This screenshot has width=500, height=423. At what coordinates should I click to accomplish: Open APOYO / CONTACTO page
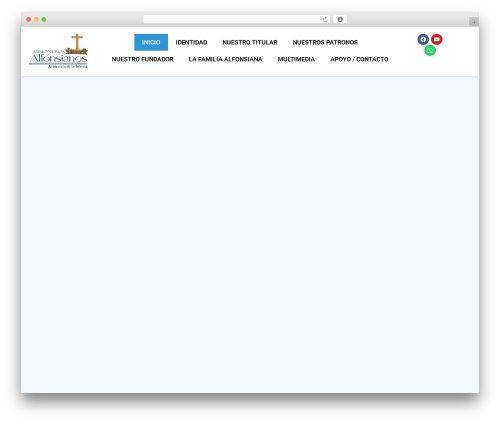pyautogui.click(x=359, y=59)
